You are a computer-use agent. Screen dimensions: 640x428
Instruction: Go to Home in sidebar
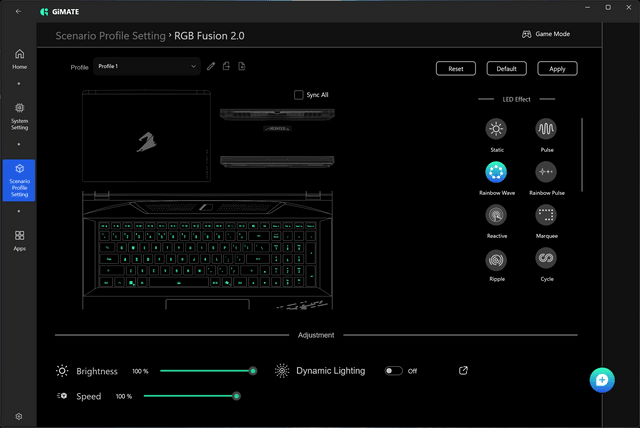(19, 59)
